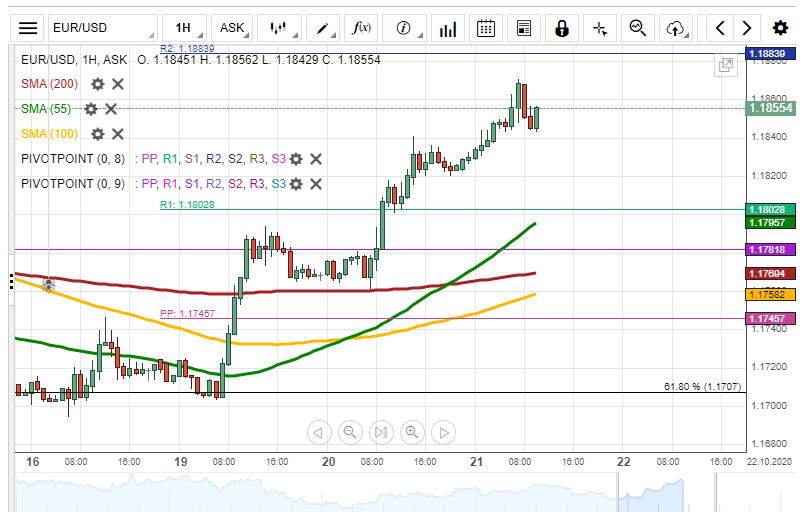Click the SMA (100) legend label

[49, 134]
